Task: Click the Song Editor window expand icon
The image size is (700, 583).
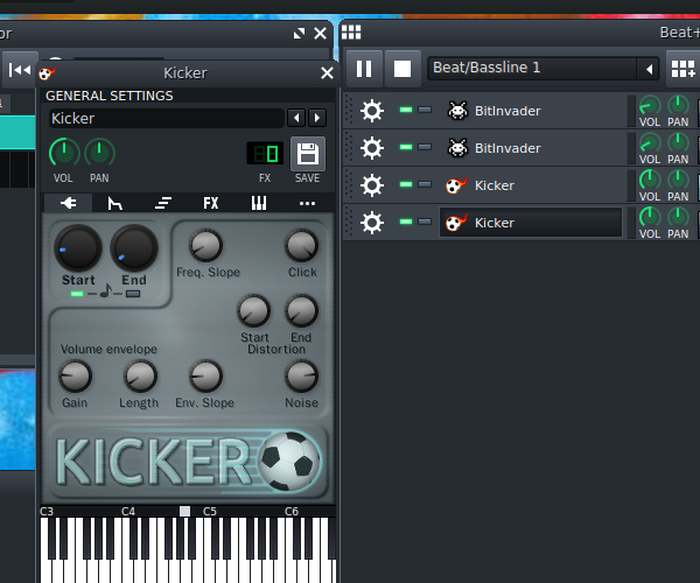Action: (x=299, y=33)
